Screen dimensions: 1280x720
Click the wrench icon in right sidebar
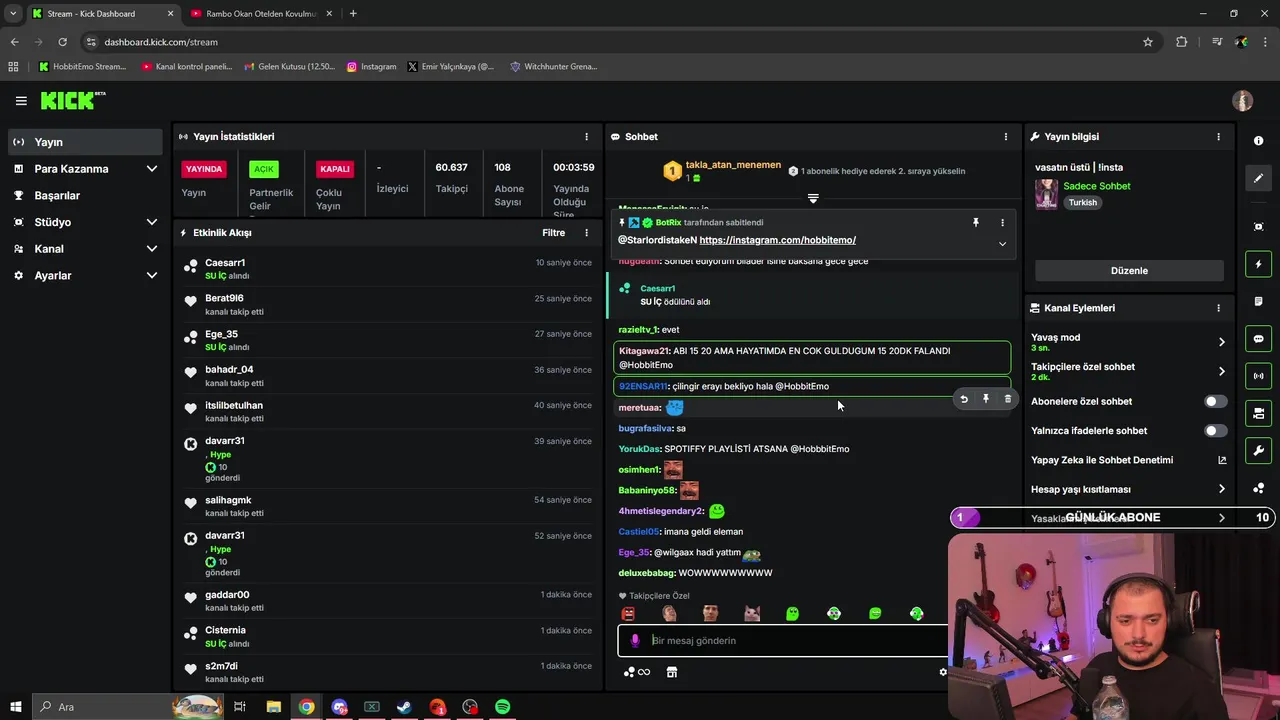click(x=1258, y=451)
